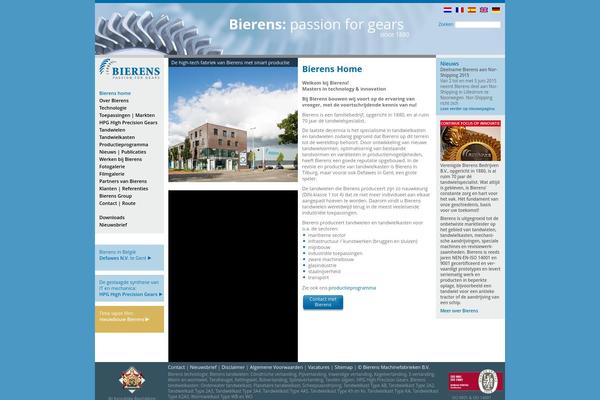This screenshot has width=600, height=400.
Task: Open Algemene Voorwaarden footer link
Action: tap(276, 367)
